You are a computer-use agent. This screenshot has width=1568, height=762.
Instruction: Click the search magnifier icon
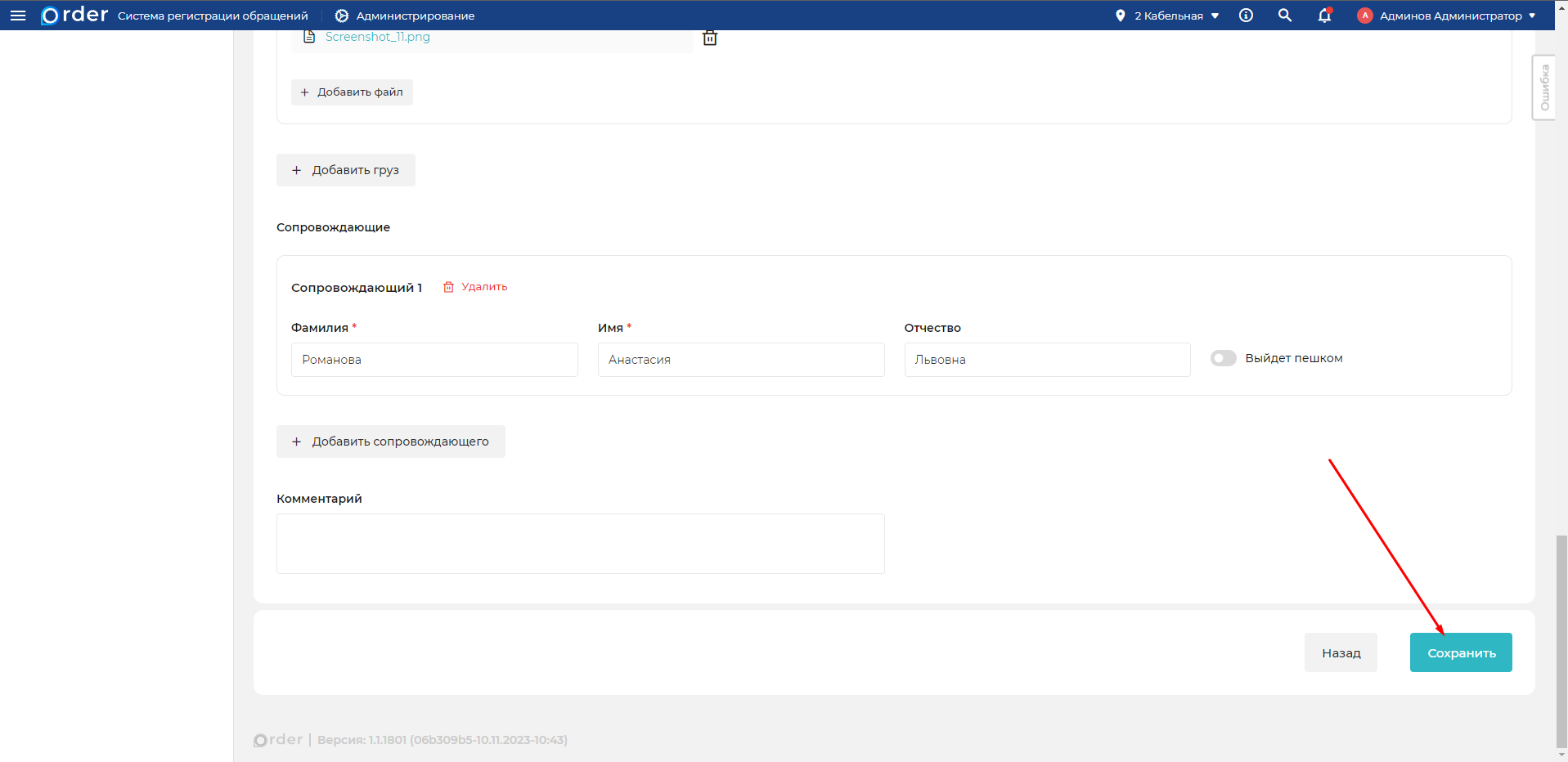click(x=1285, y=16)
